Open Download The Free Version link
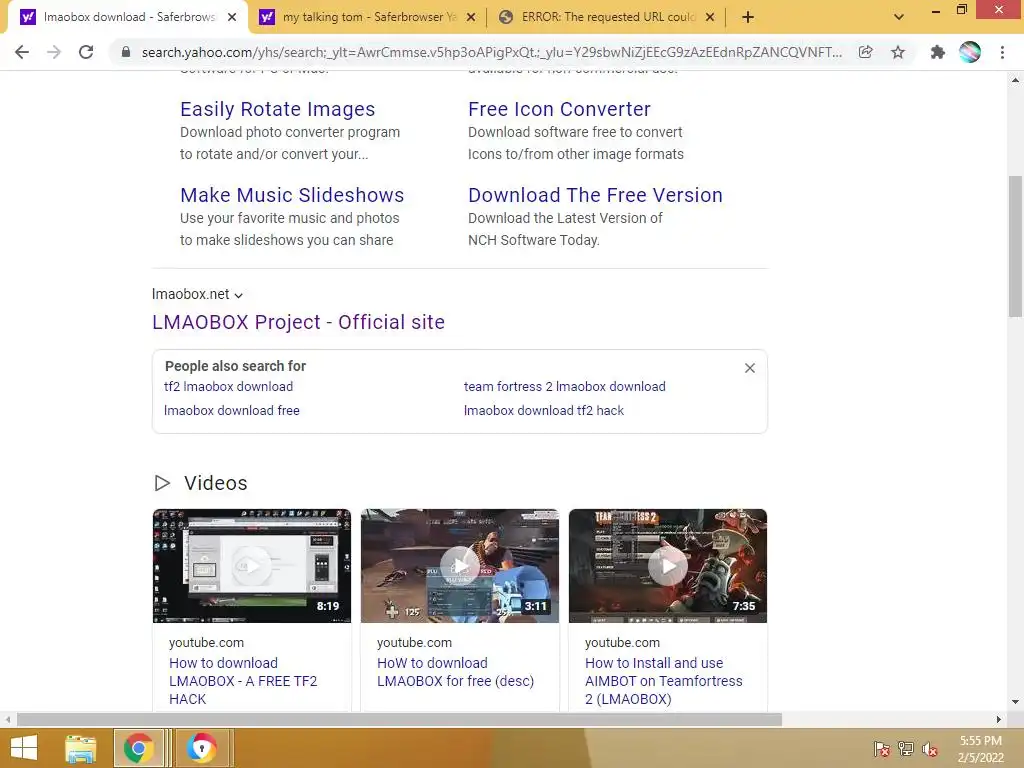Image resolution: width=1024 pixels, height=768 pixels. click(595, 195)
